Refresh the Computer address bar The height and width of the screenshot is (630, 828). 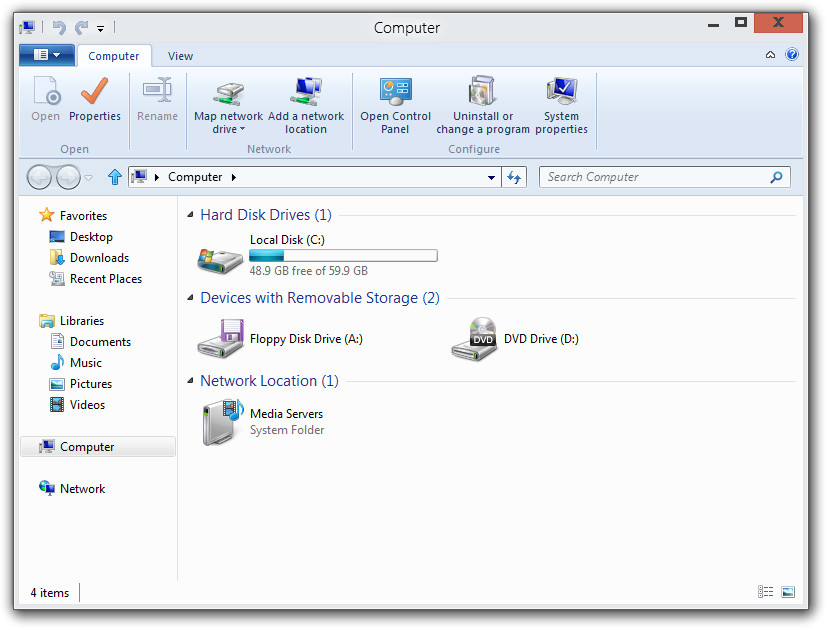pos(514,177)
